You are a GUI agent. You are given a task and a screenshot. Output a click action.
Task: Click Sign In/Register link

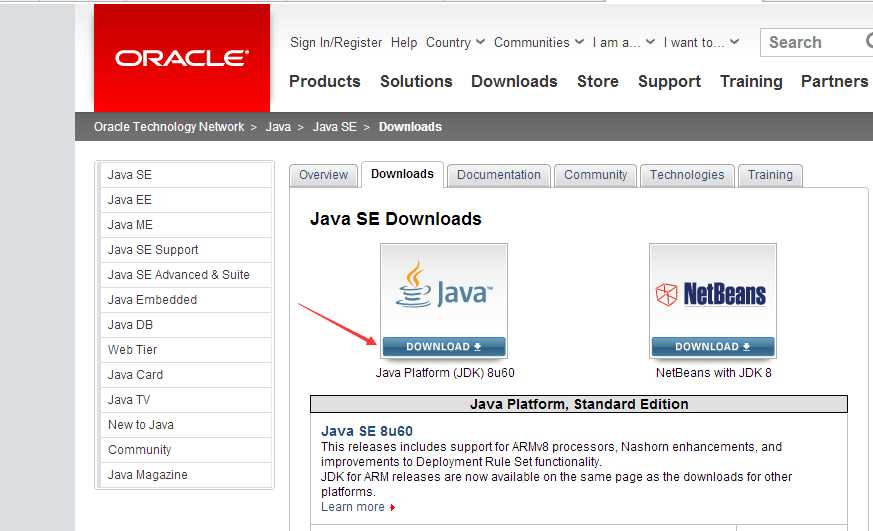pos(336,42)
